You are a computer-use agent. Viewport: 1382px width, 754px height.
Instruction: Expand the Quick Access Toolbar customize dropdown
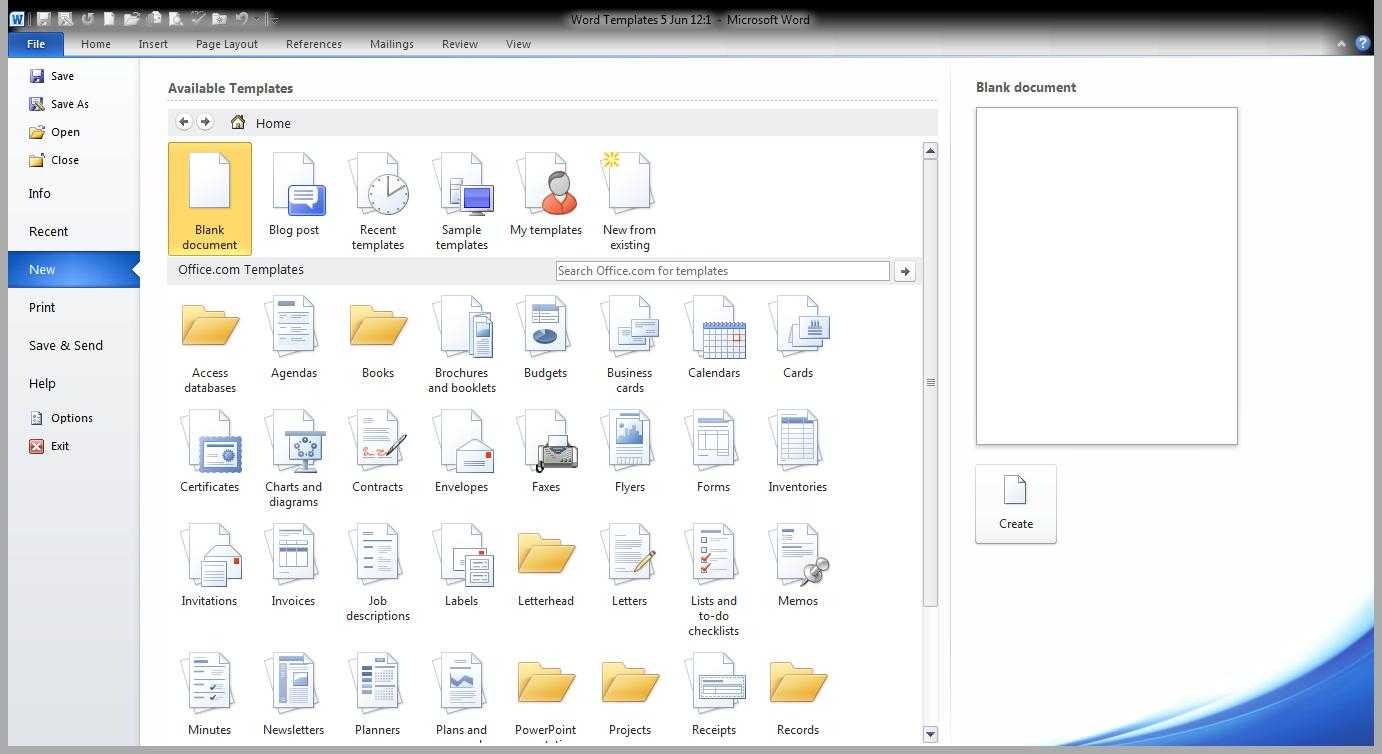tap(275, 19)
